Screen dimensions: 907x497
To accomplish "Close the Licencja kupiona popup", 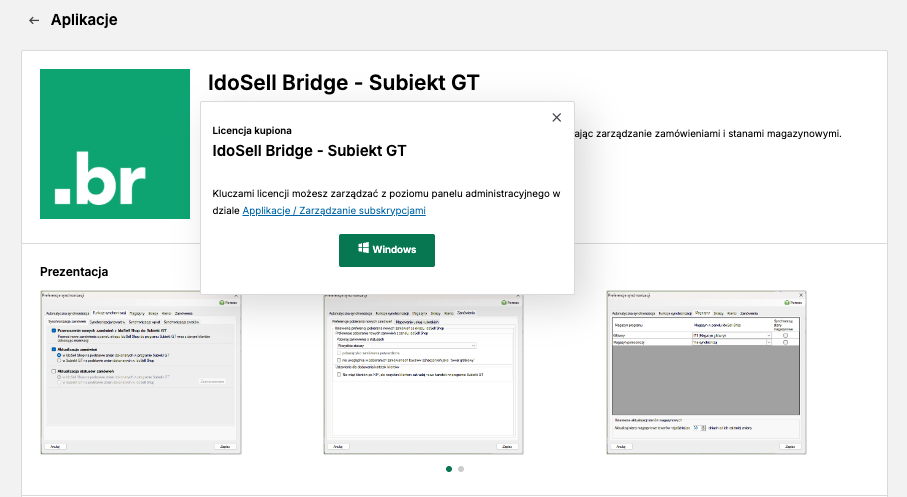I will click(x=556, y=117).
